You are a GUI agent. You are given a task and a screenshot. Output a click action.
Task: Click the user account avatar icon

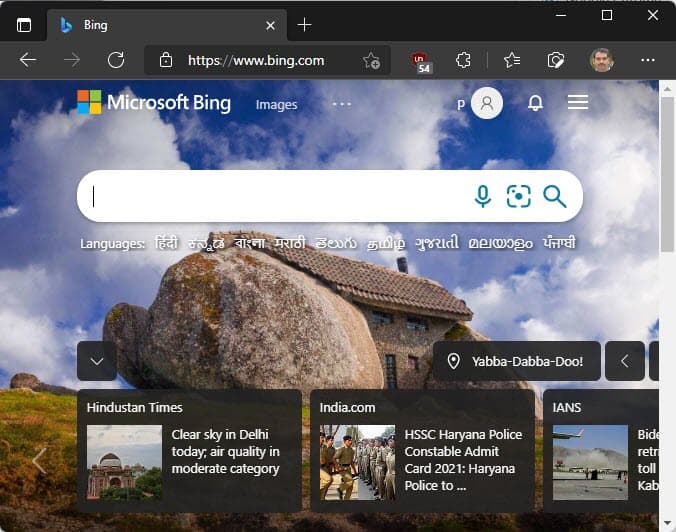tap(487, 103)
